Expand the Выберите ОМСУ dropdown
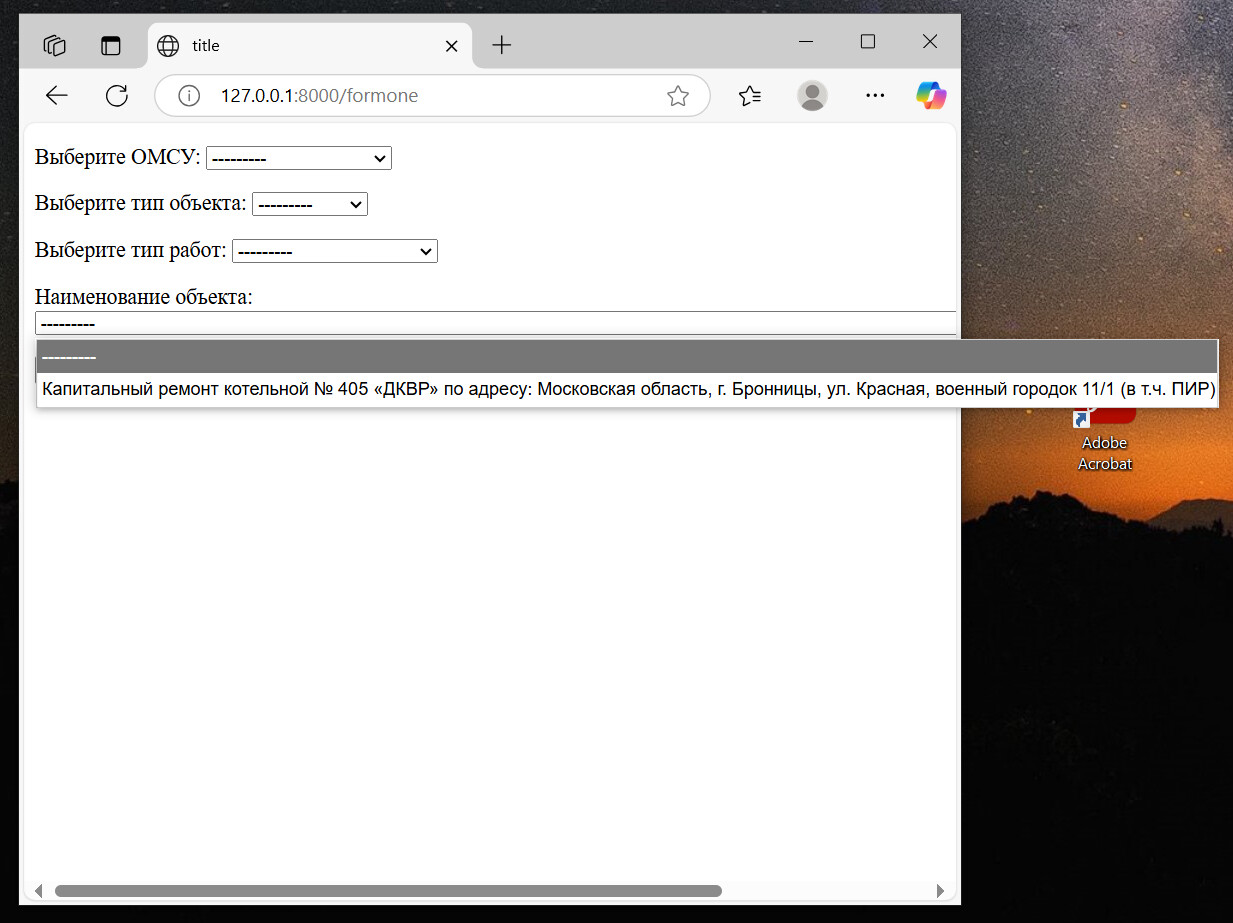This screenshot has height=923, width=1233. (x=299, y=158)
